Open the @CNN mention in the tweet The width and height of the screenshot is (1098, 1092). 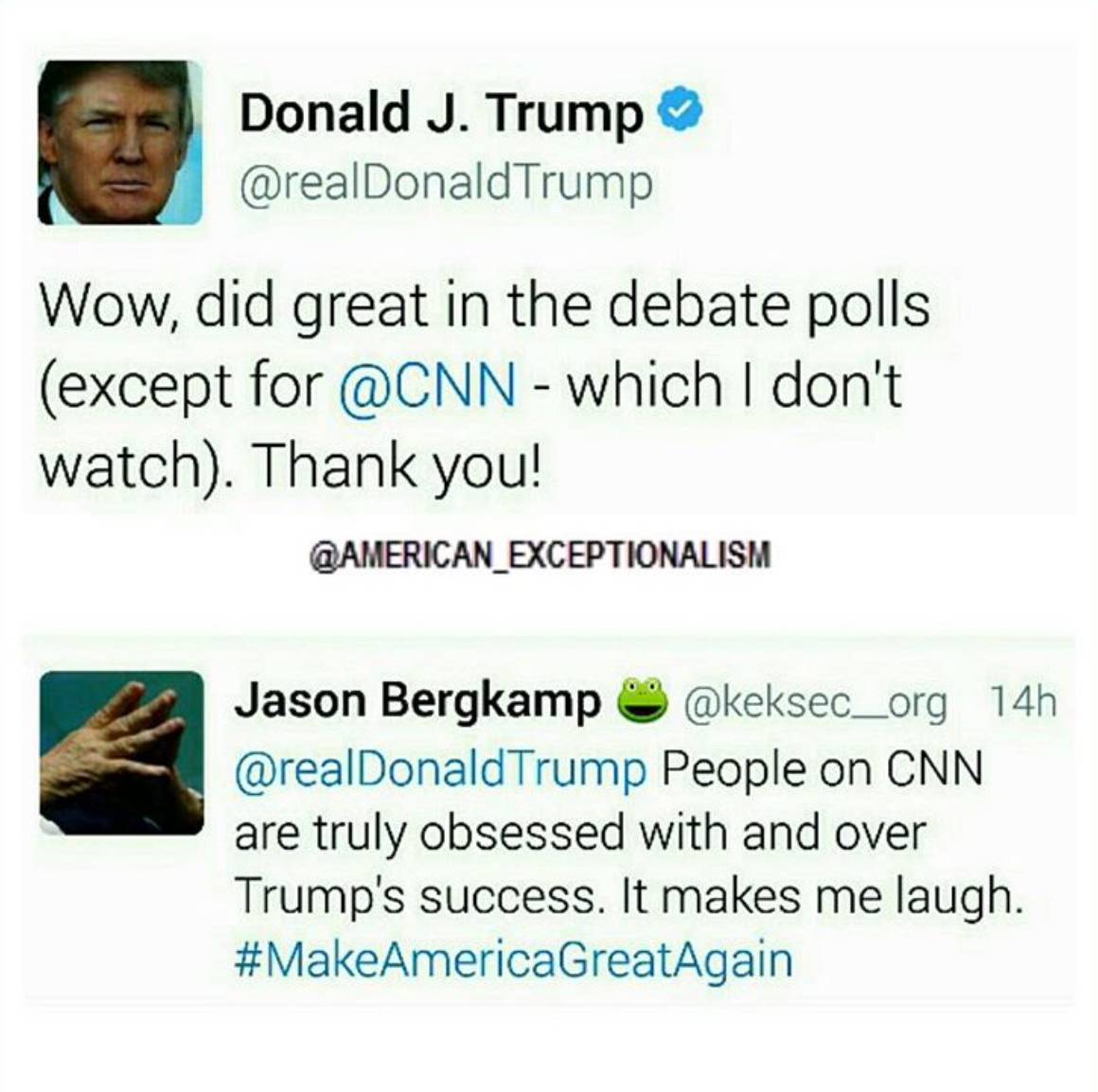click(428, 386)
